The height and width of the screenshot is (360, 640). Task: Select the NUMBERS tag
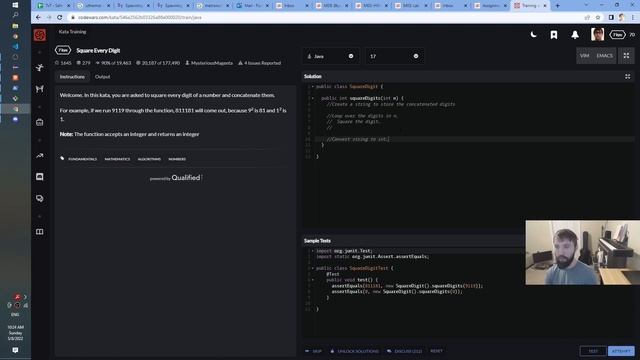click(x=177, y=159)
